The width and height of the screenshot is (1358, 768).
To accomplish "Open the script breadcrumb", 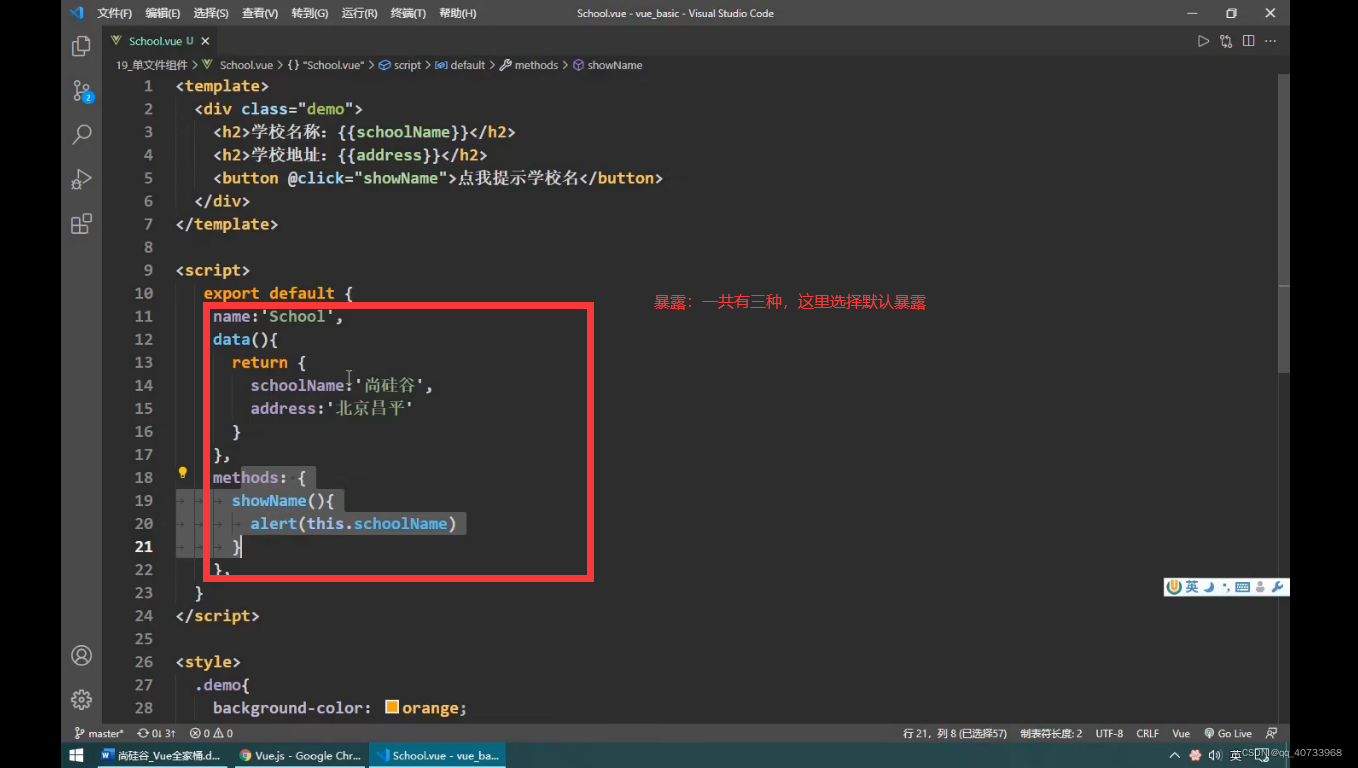I will point(400,65).
